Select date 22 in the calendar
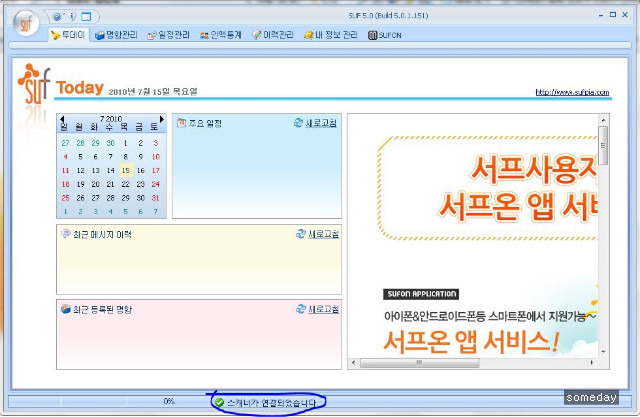The width and height of the screenshot is (640, 417). click(125, 184)
